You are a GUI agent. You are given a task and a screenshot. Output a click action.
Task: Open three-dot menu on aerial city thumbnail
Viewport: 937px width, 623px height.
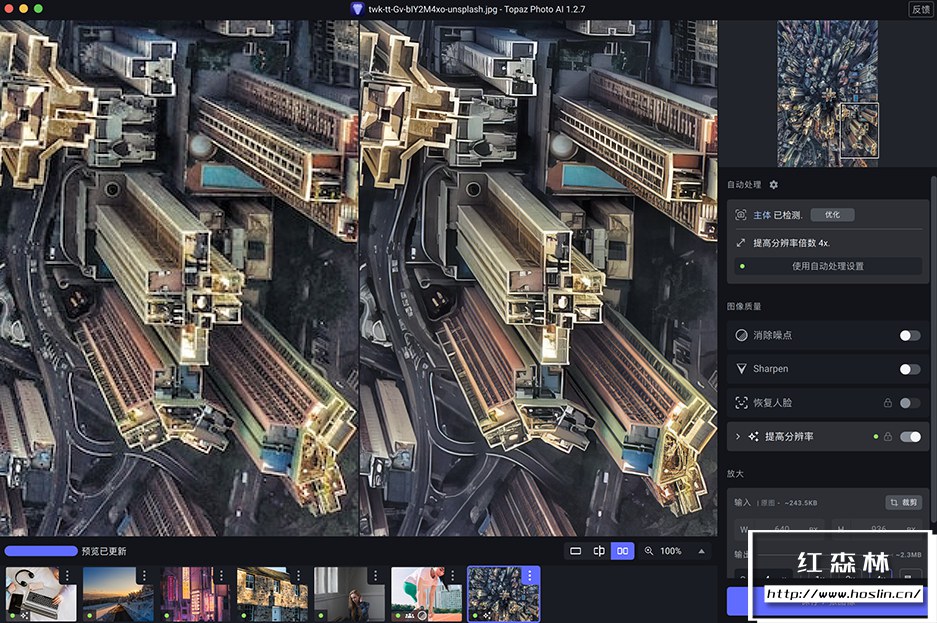point(529,575)
